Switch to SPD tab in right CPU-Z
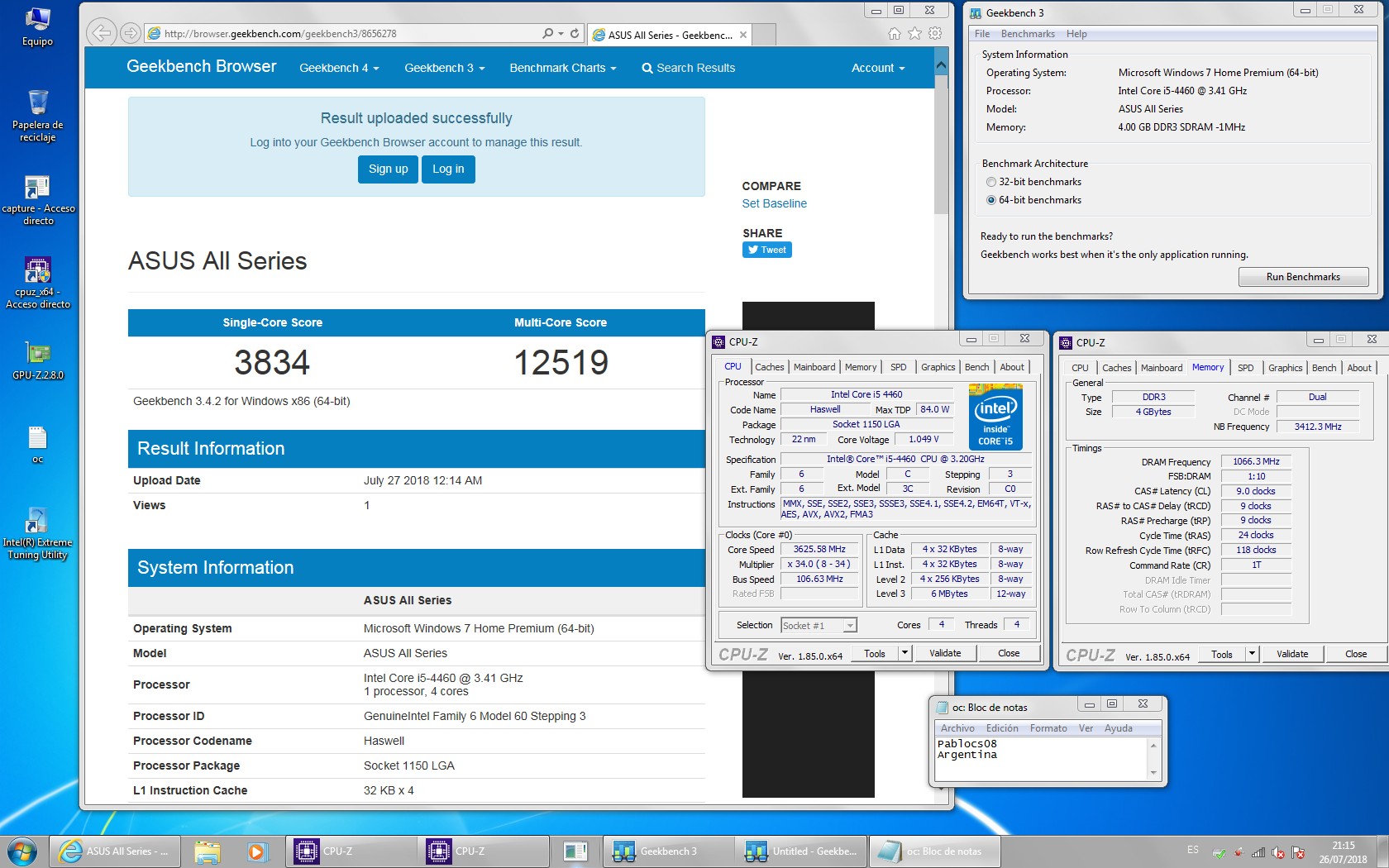This screenshot has width=1389, height=868. coord(1245,368)
